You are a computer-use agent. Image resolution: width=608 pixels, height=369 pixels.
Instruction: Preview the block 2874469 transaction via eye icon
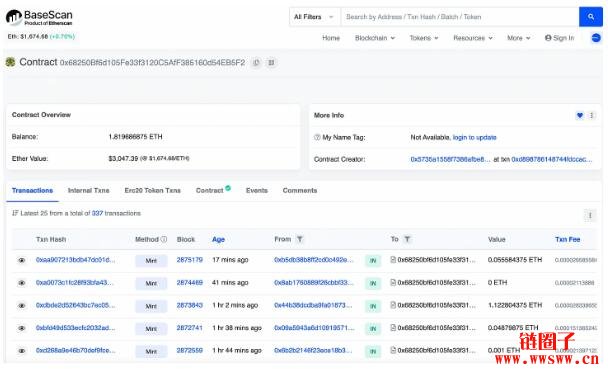pos(22,283)
